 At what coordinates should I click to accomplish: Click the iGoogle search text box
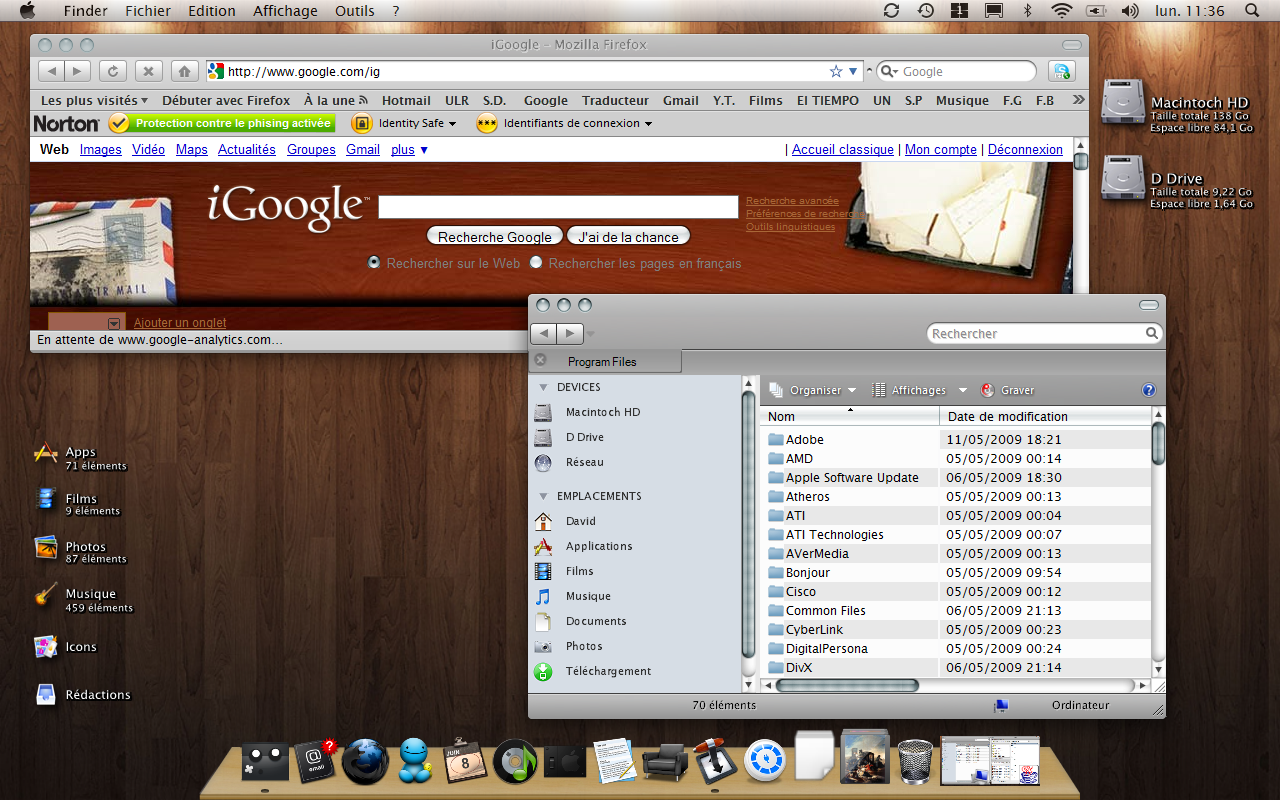coord(558,207)
